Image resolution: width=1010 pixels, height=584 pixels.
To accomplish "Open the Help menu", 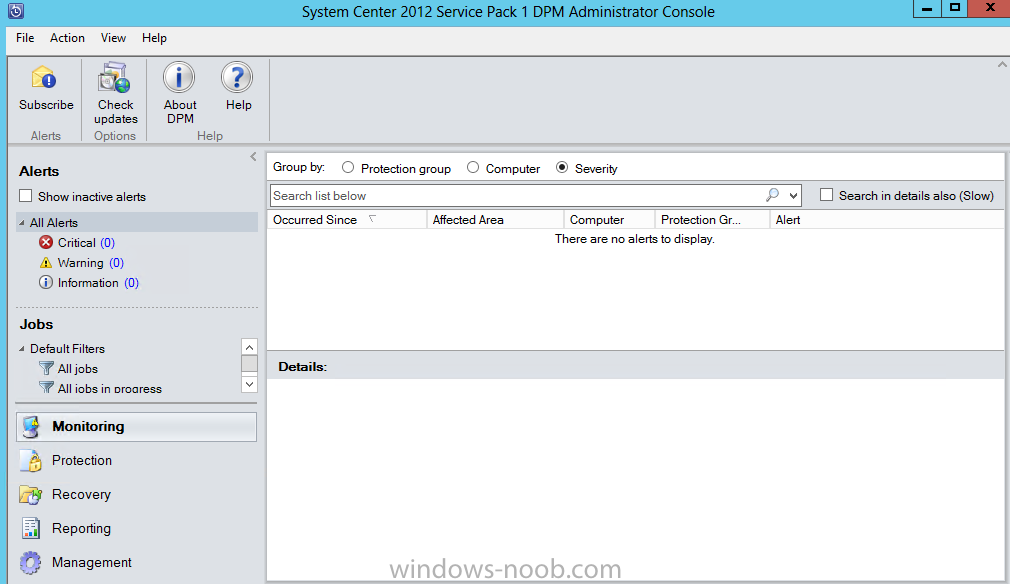I will pyautogui.click(x=155, y=38).
